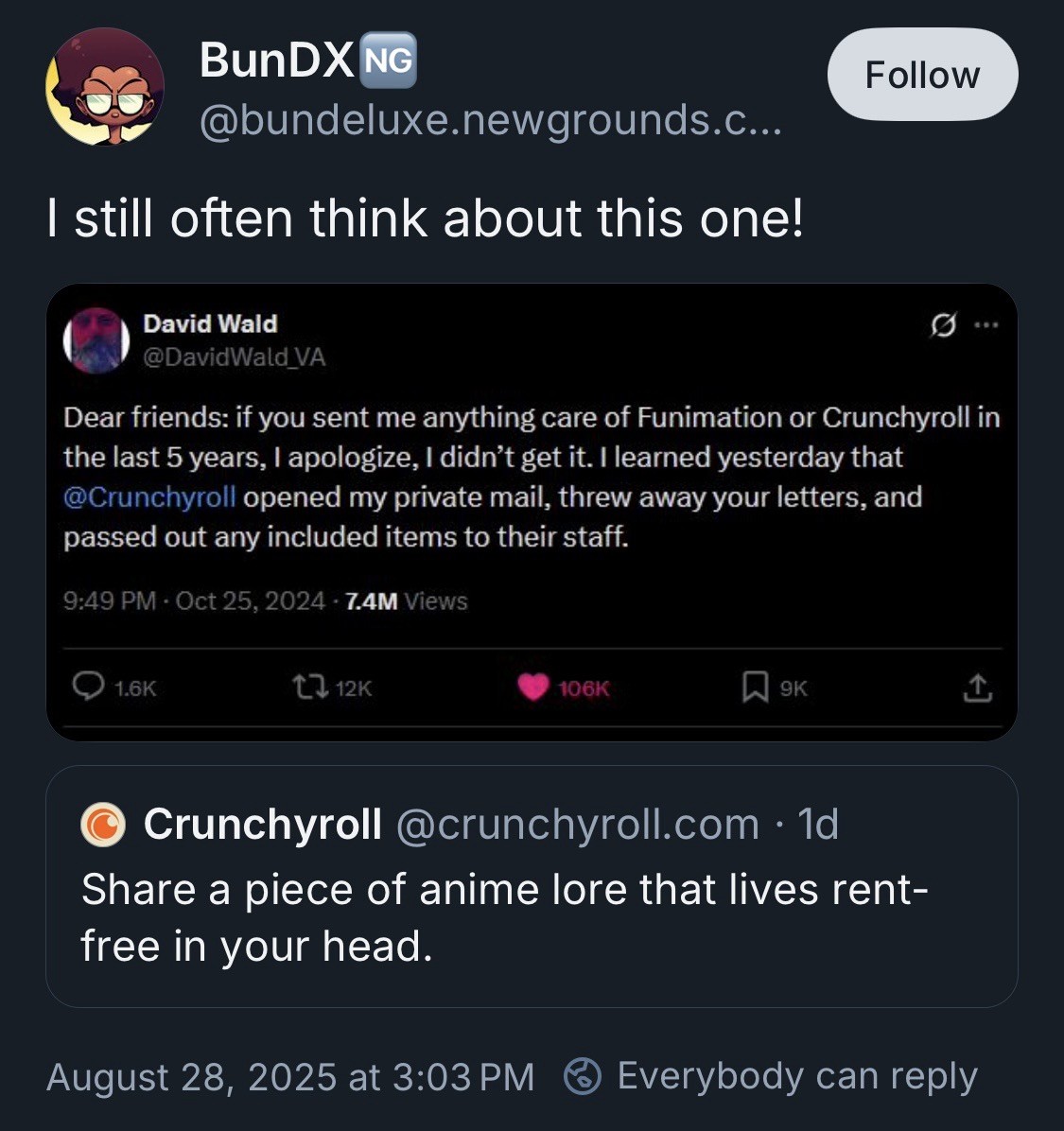The image size is (1064, 1131).
Task: Click the slashed circle icon in screenshot
Action: [942, 325]
